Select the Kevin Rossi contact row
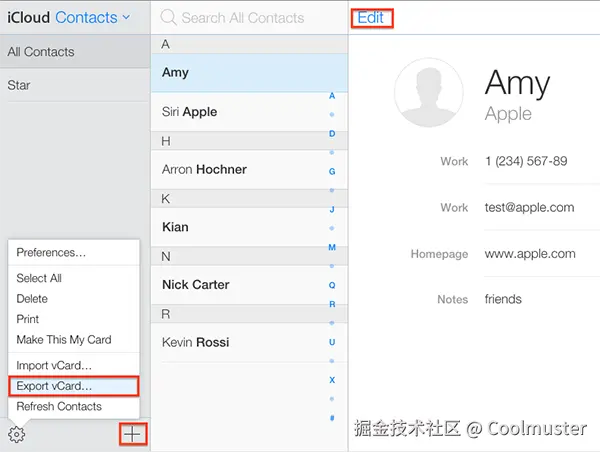Viewport: 600px width, 452px height. point(249,342)
